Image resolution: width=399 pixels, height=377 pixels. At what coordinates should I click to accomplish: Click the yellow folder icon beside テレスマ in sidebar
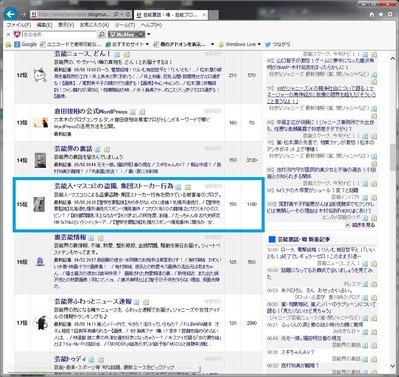(374, 284)
